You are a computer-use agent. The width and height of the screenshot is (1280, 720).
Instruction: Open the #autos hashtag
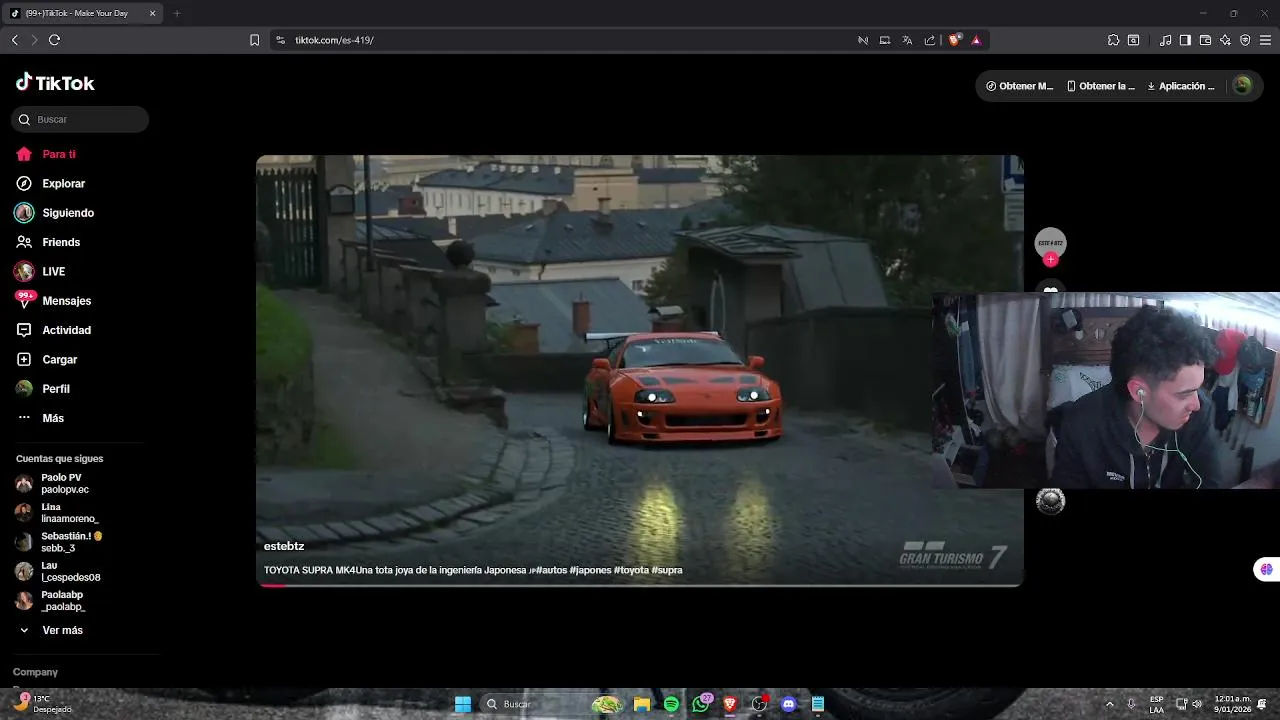click(x=551, y=570)
